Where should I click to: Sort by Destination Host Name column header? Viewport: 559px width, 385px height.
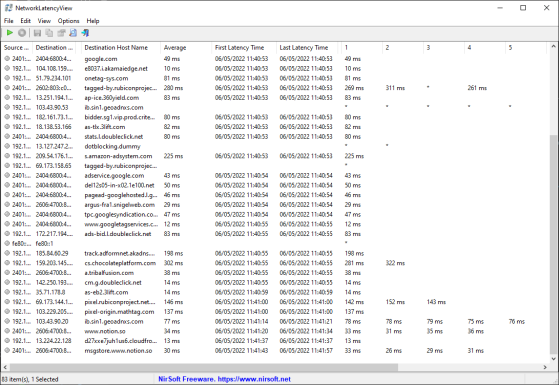(x=121, y=47)
